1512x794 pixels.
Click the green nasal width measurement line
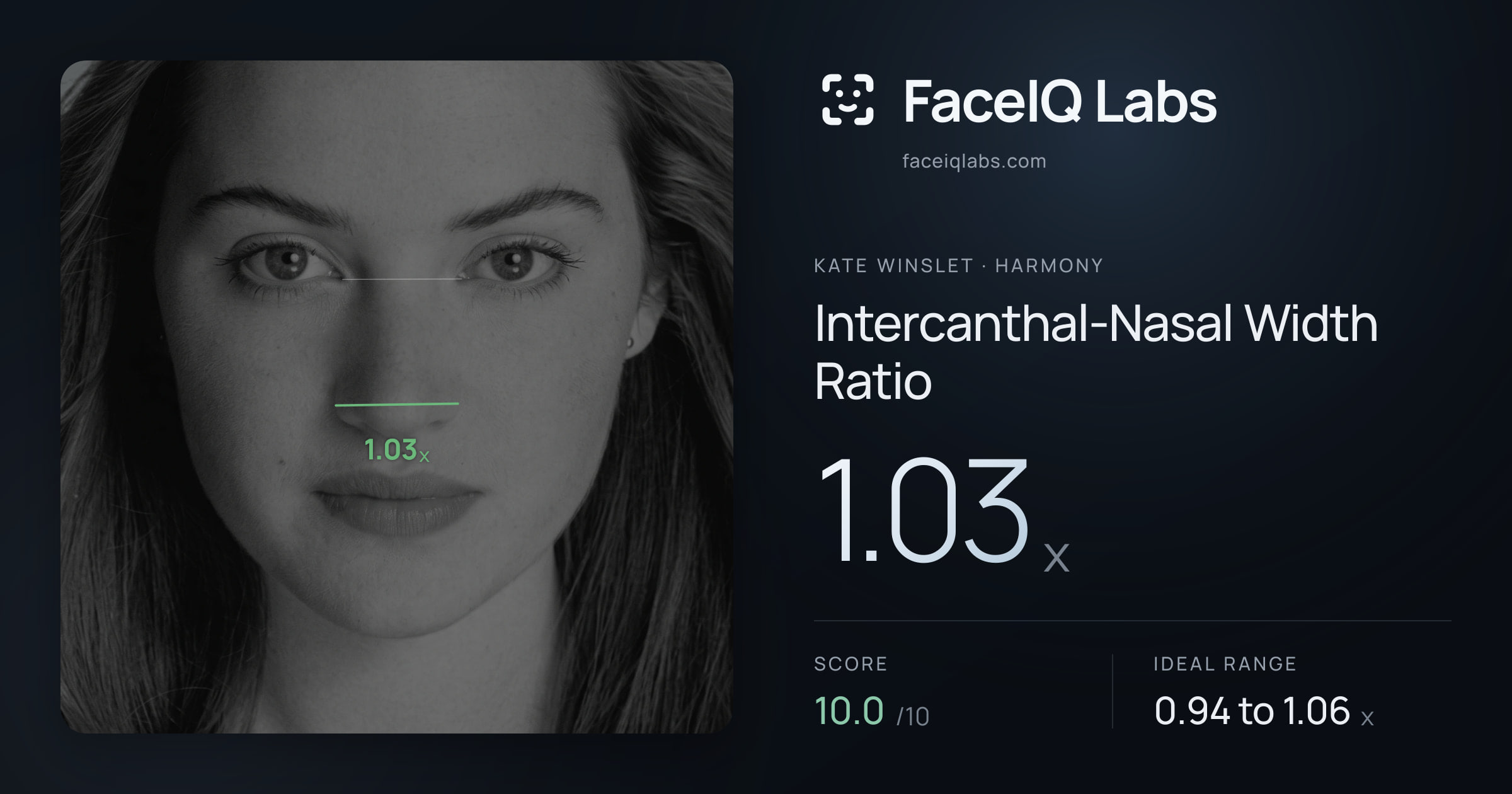(397, 404)
